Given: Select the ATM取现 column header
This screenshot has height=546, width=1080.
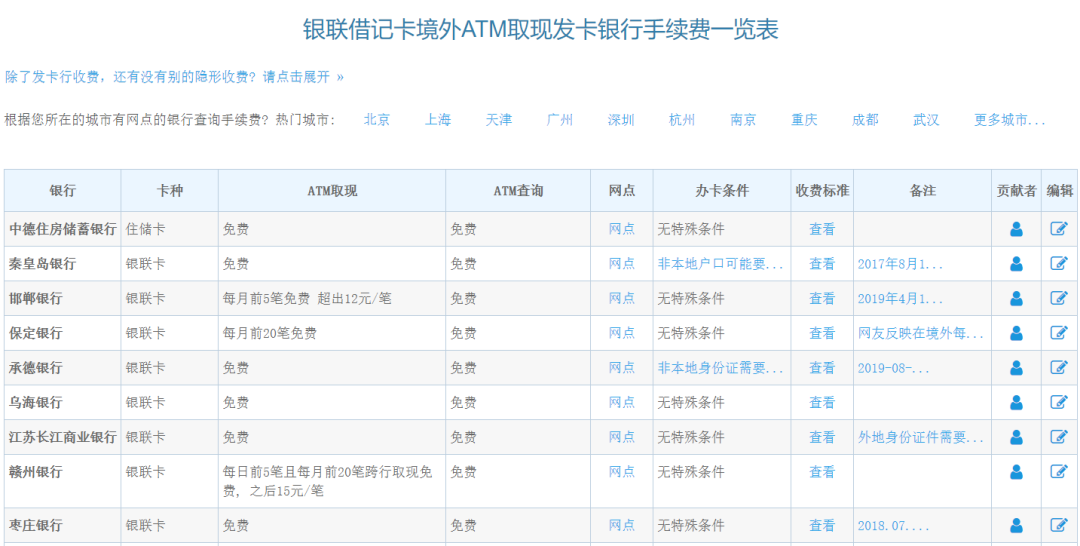Looking at the screenshot, I should (332, 191).
